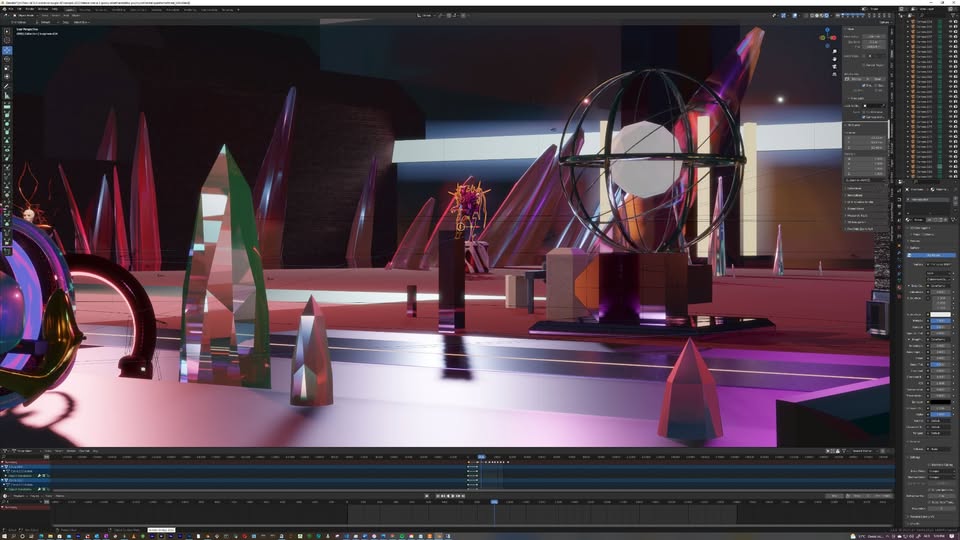Toggle snapping magnet in viewport header

point(449,15)
